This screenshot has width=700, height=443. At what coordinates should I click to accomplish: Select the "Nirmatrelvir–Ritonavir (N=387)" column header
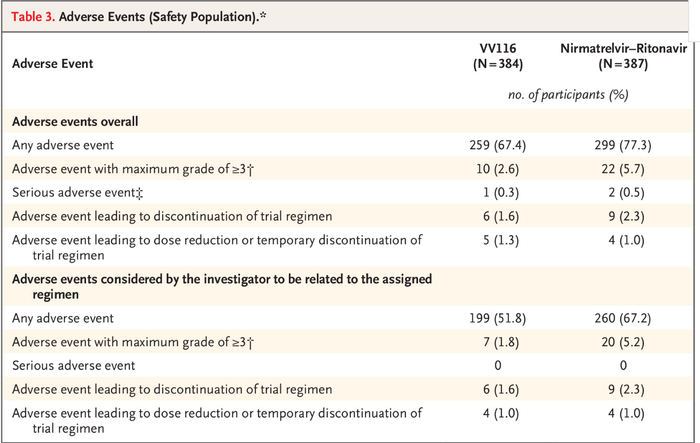pyautogui.click(x=623, y=55)
